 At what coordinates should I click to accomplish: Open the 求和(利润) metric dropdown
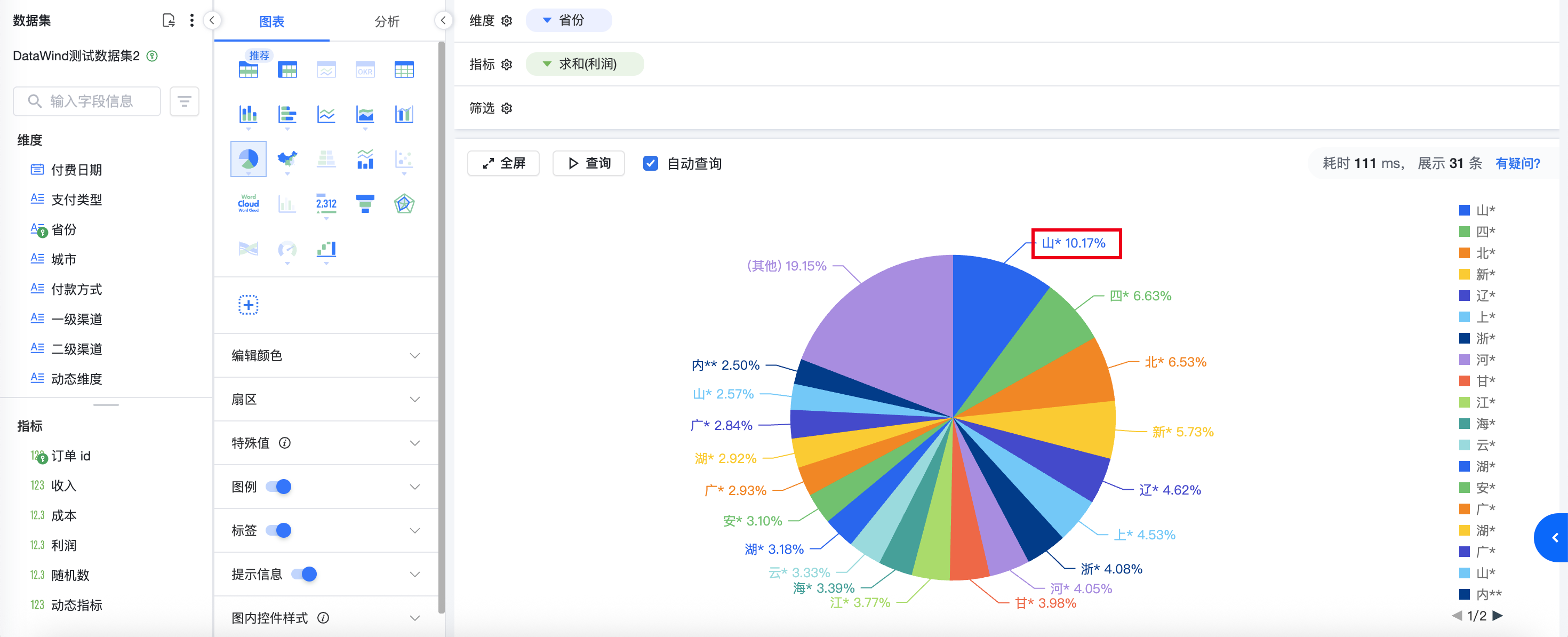585,64
